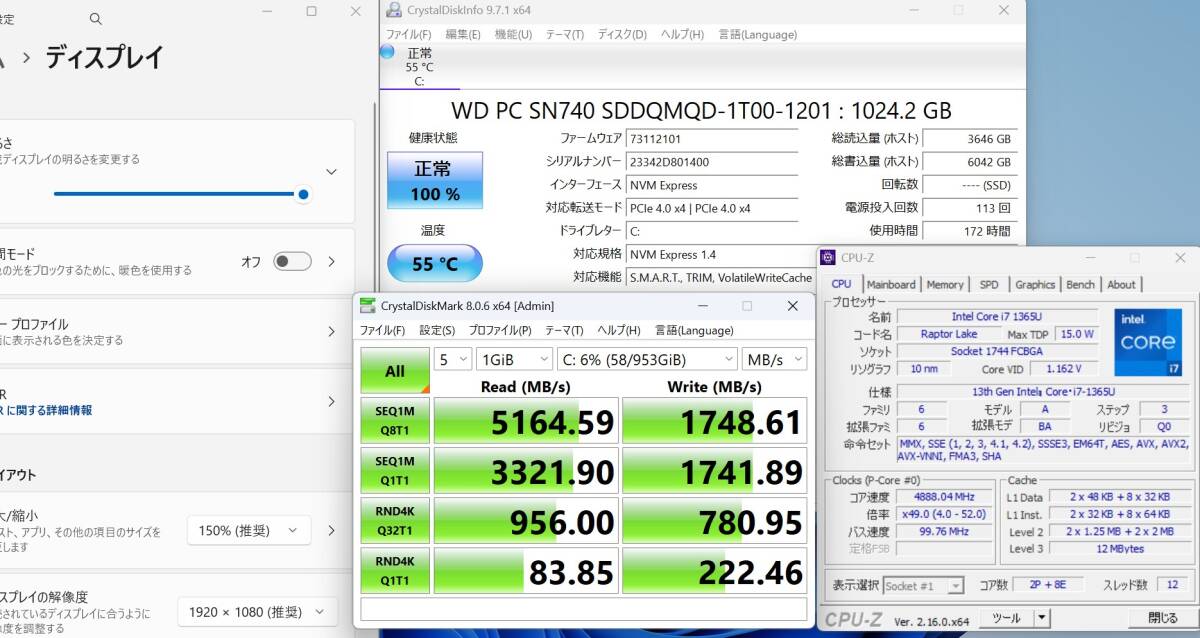This screenshot has width=1200, height=638.
Task: Click the 正常 100 % health status button
Action: coord(434,180)
